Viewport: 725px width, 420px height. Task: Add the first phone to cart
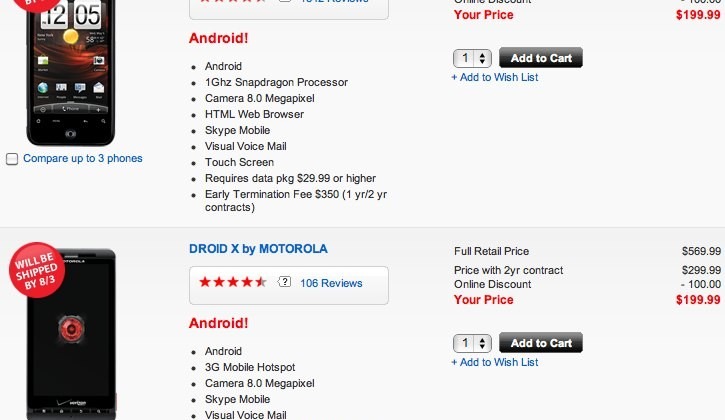pos(541,58)
